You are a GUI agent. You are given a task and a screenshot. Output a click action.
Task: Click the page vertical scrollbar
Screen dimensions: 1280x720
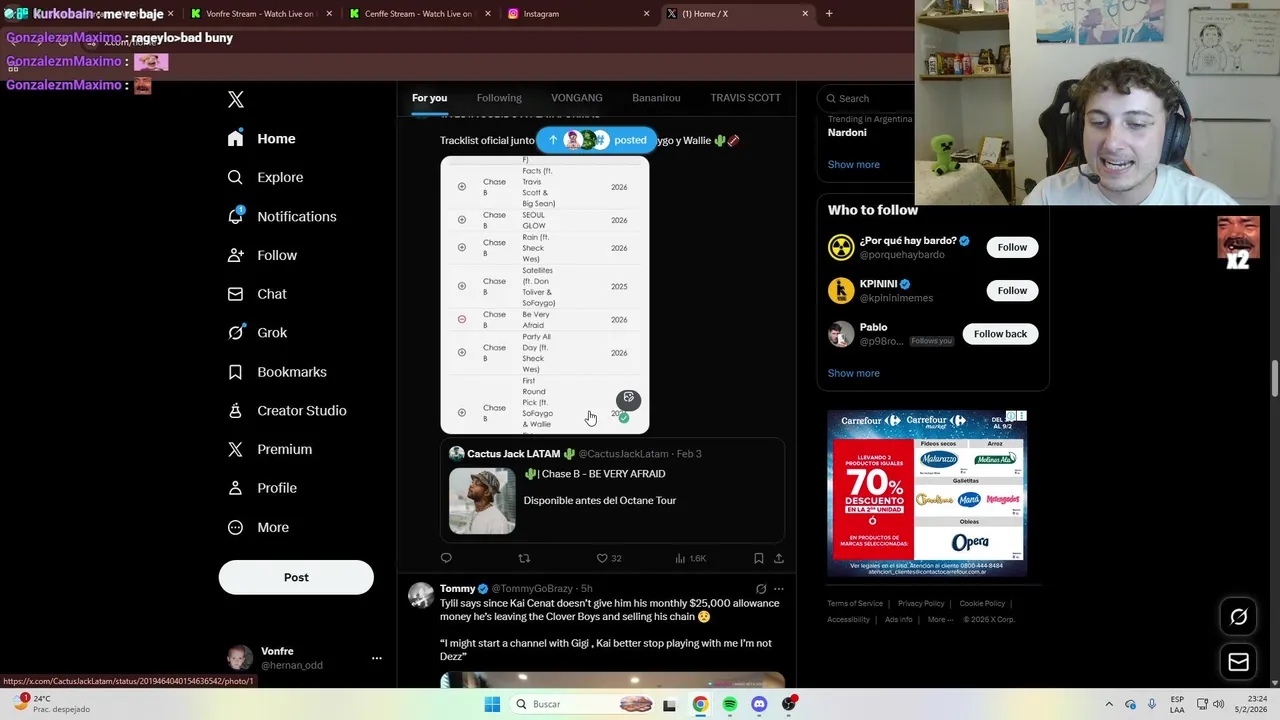(1275, 380)
